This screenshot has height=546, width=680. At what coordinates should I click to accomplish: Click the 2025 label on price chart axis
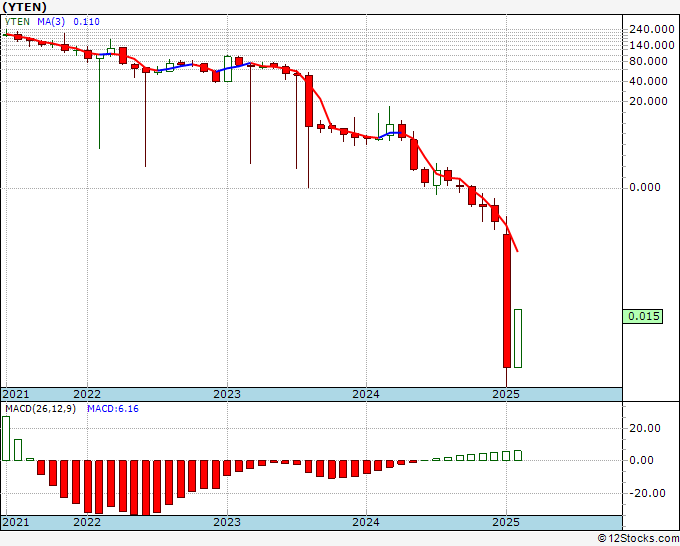[506, 394]
